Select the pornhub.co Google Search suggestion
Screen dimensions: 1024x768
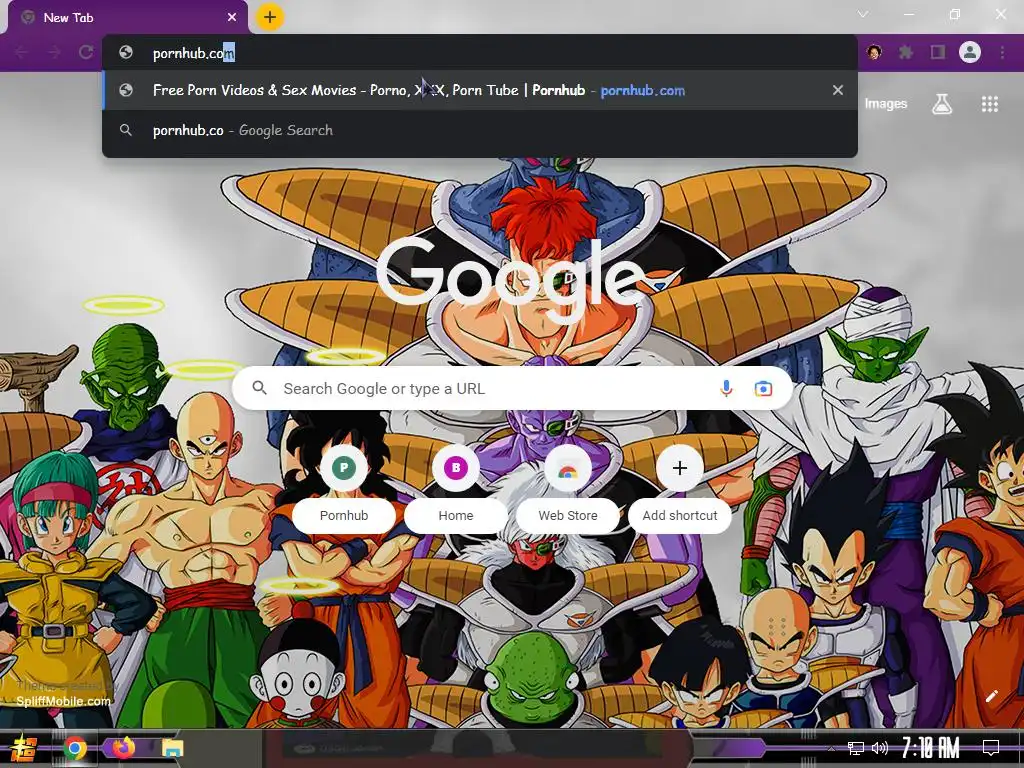coord(479,130)
